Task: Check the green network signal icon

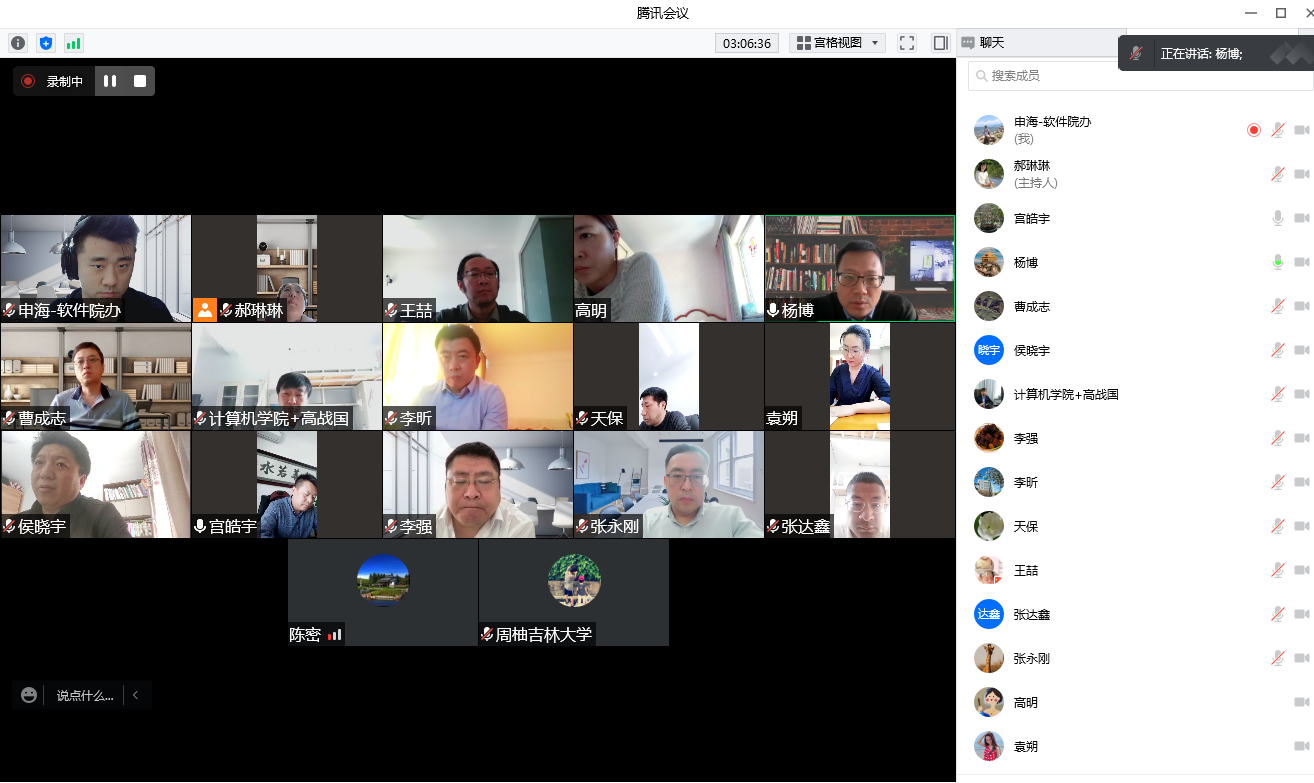Action: pos(73,43)
